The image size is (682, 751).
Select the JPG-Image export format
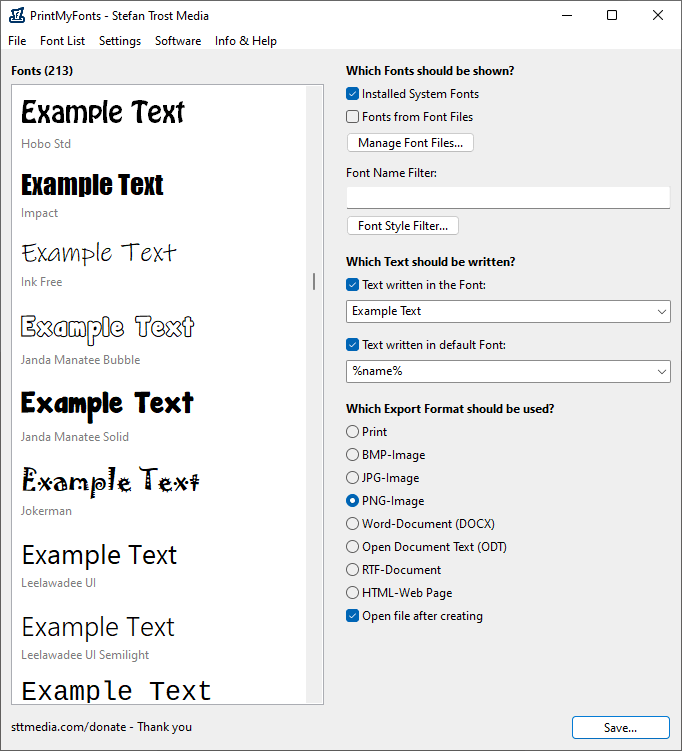point(352,478)
